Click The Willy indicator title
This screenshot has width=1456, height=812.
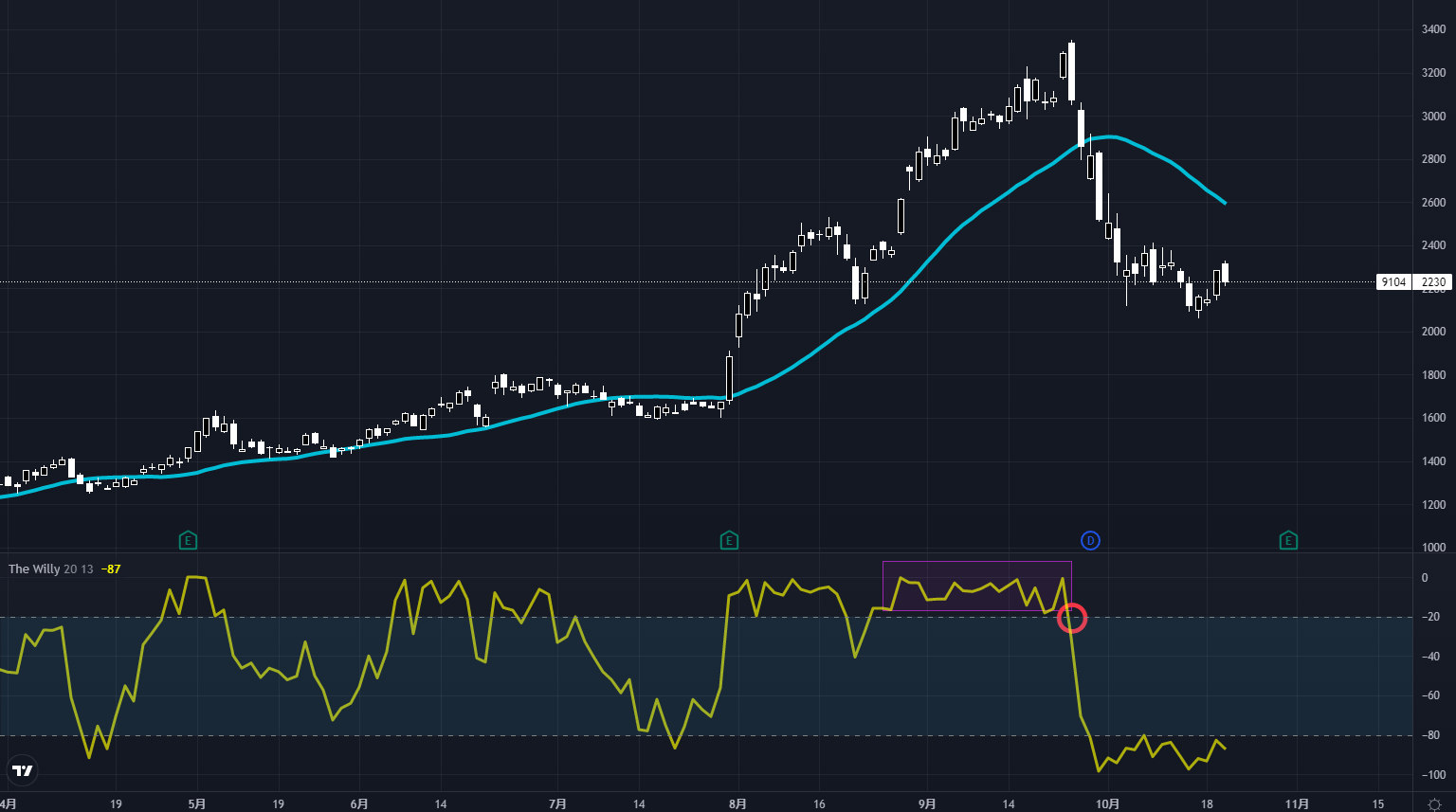[34, 569]
